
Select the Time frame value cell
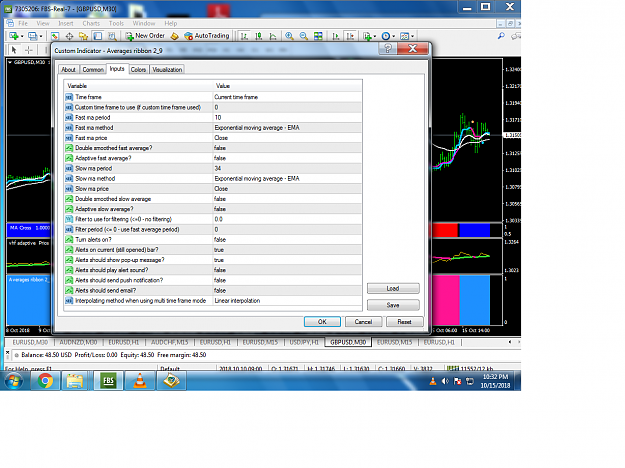(x=287, y=97)
